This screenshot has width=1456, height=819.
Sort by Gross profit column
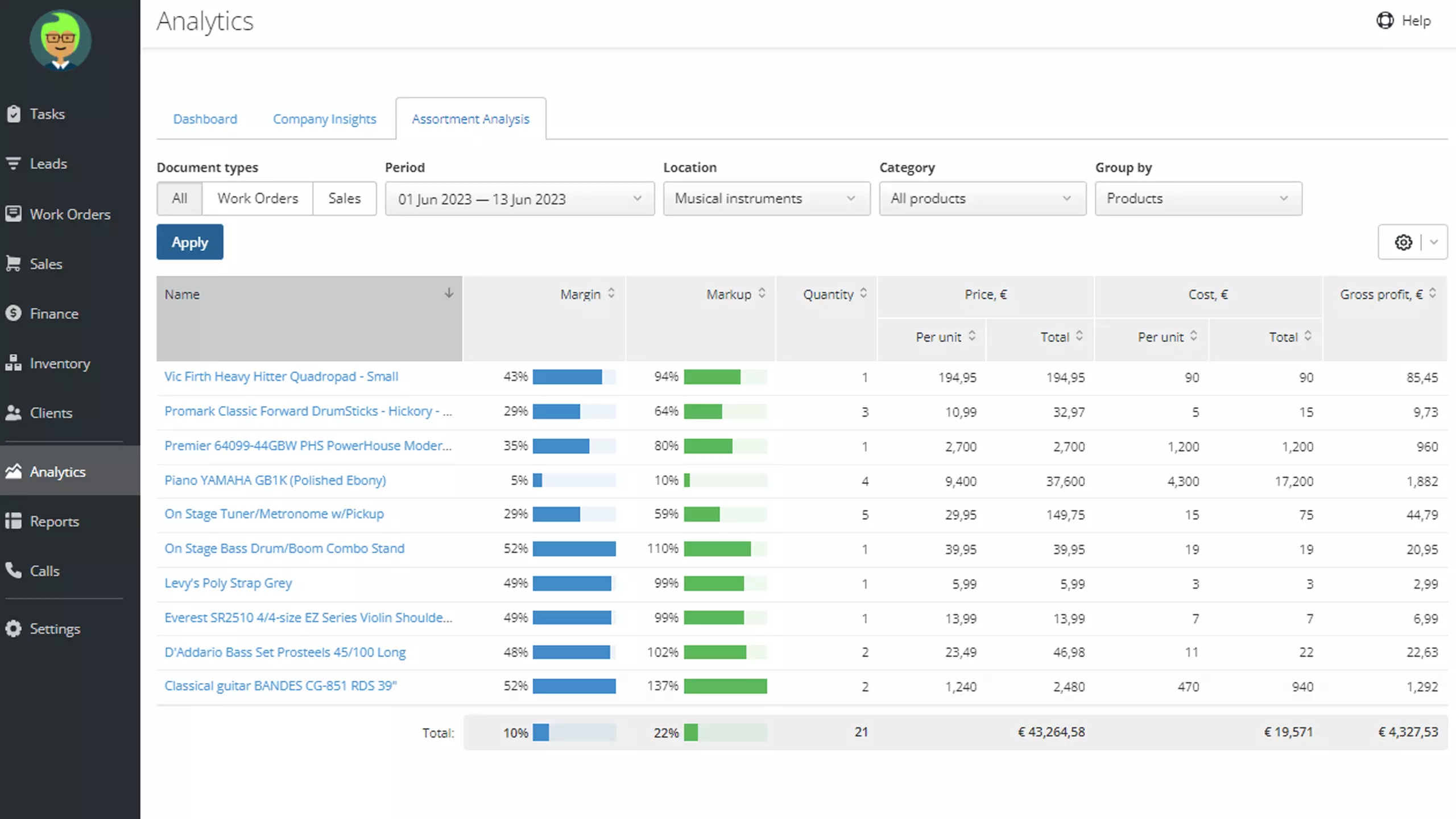point(1433,293)
